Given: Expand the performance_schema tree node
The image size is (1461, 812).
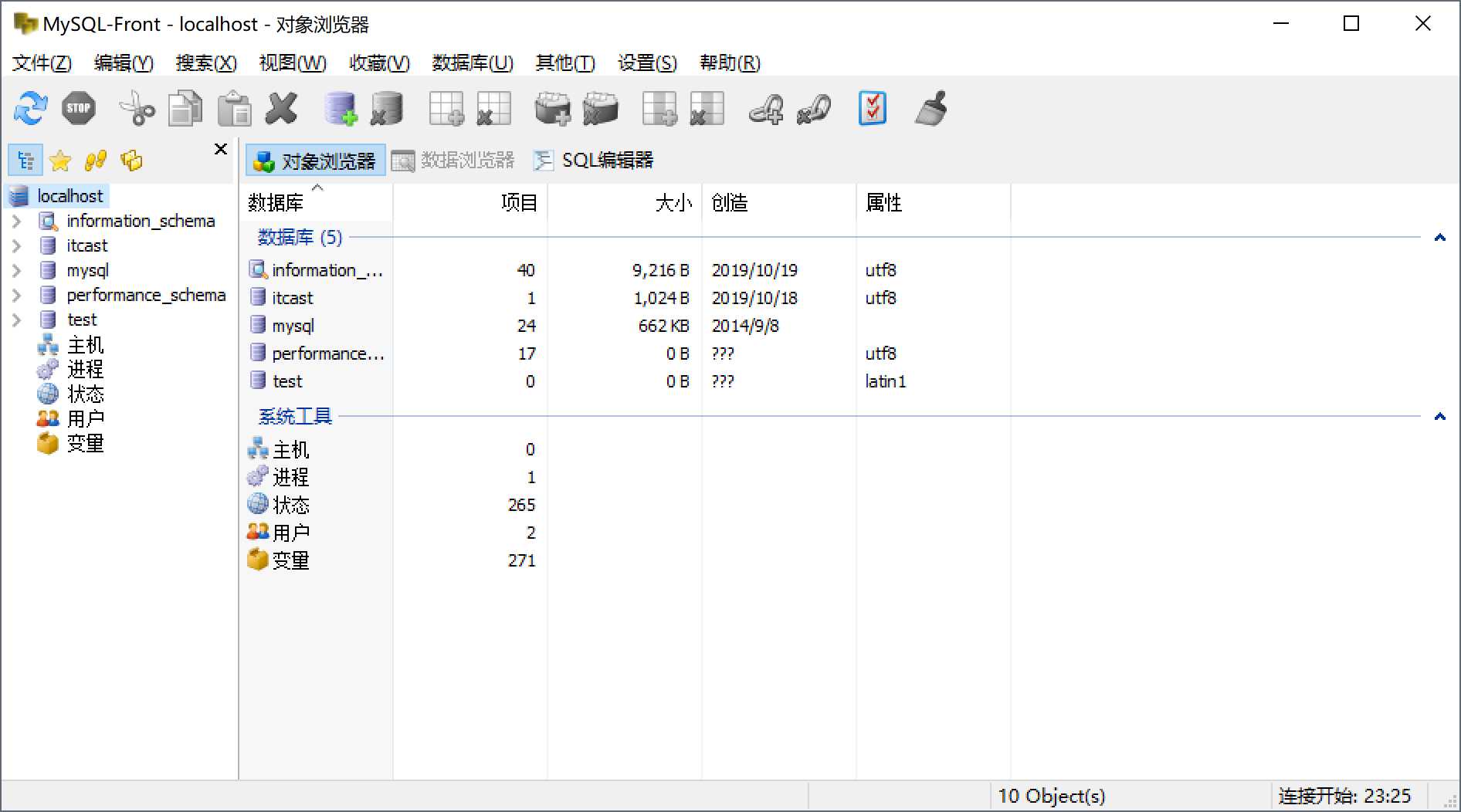Looking at the screenshot, I should click(x=16, y=296).
